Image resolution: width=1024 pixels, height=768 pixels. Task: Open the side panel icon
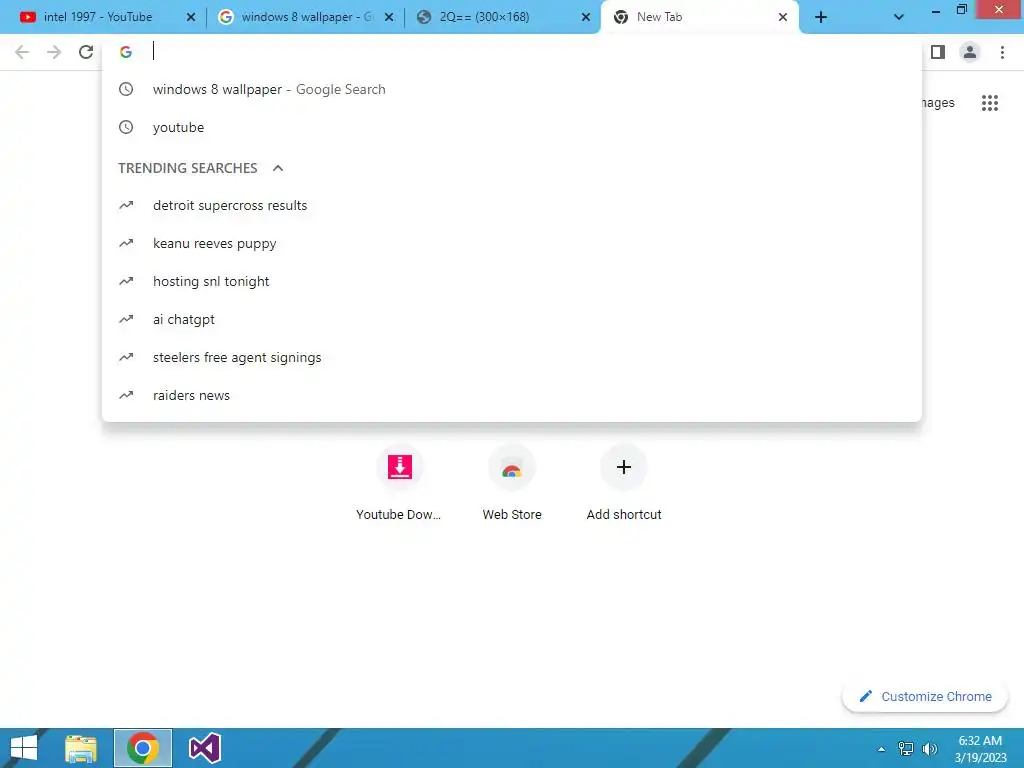tap(938, 52)
